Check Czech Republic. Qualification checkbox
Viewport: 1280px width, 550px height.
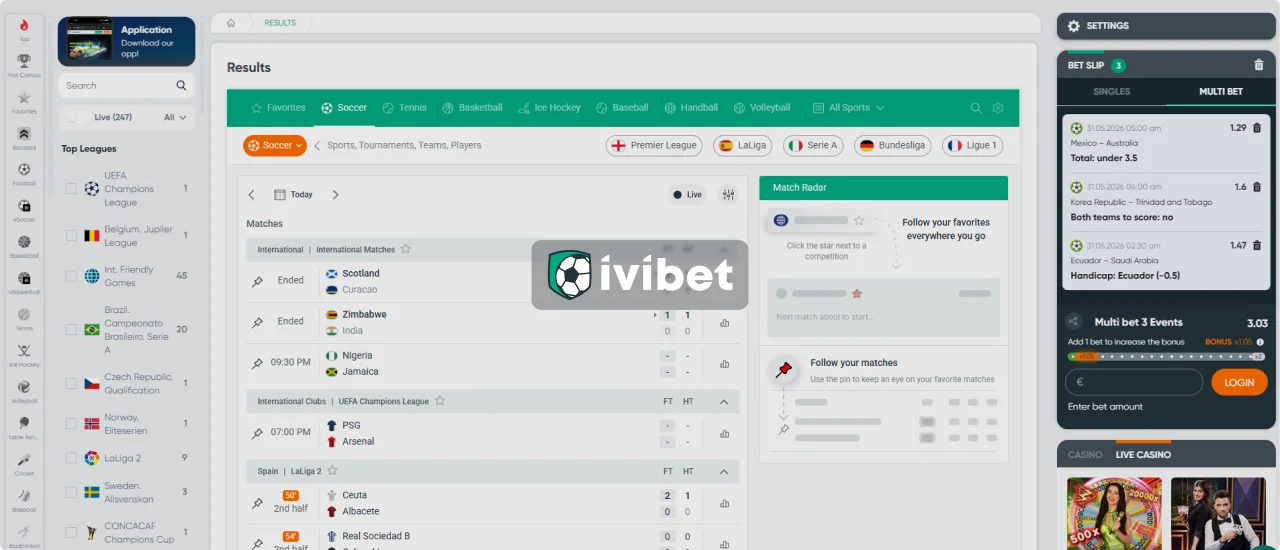click(x=71, y=384)
